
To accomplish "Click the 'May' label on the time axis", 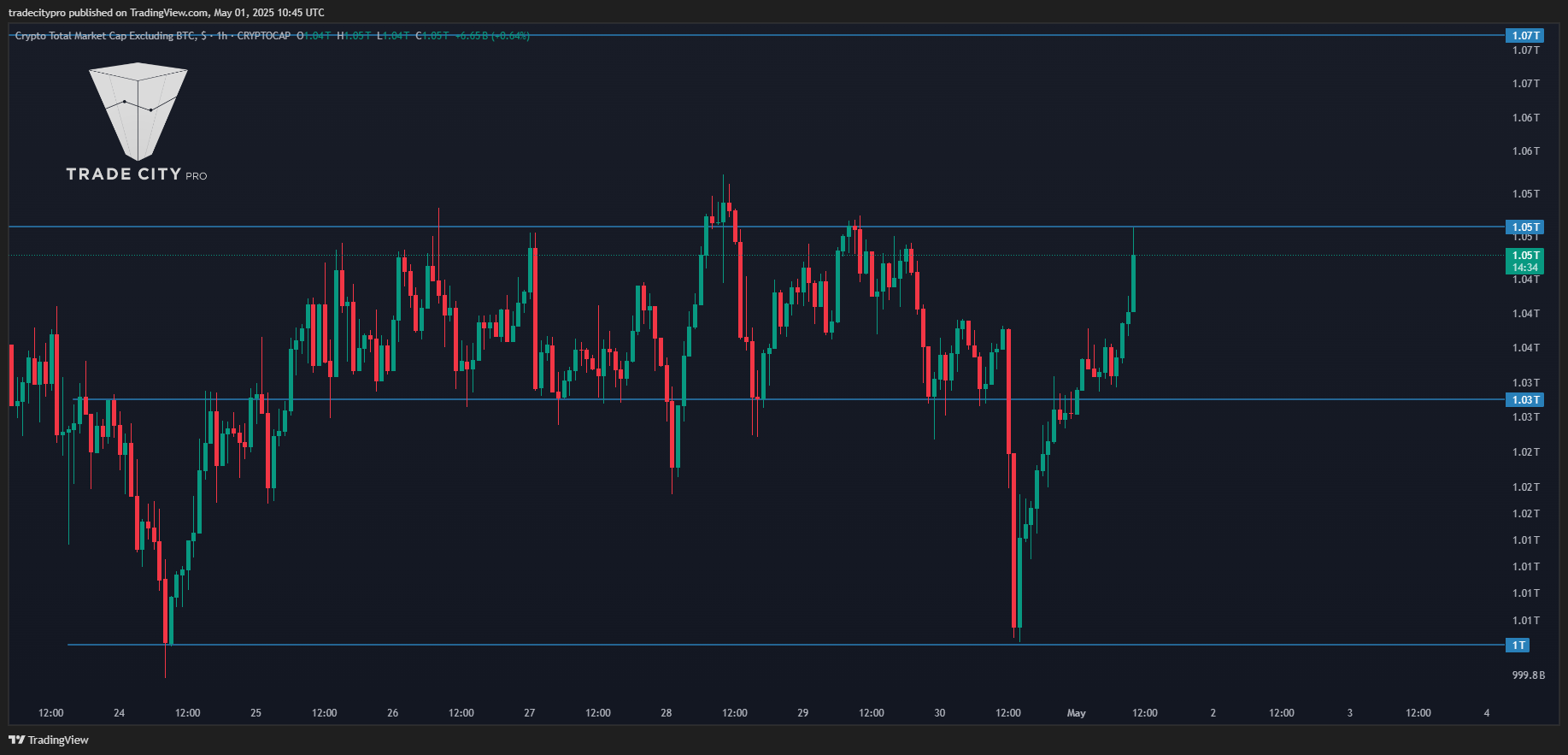I will (x=1076, y=713).
